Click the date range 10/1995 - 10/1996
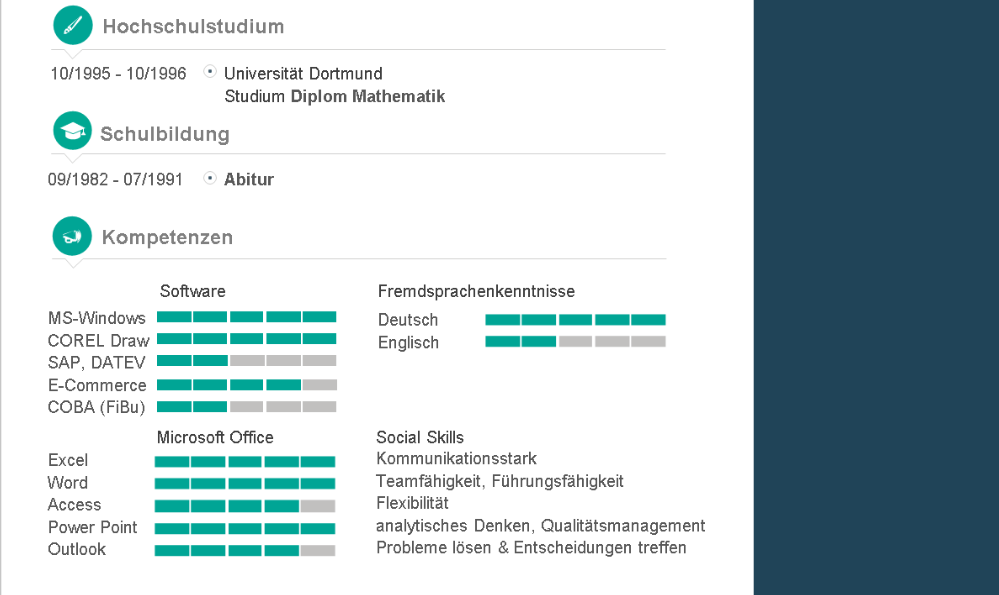 coord(118,74)
